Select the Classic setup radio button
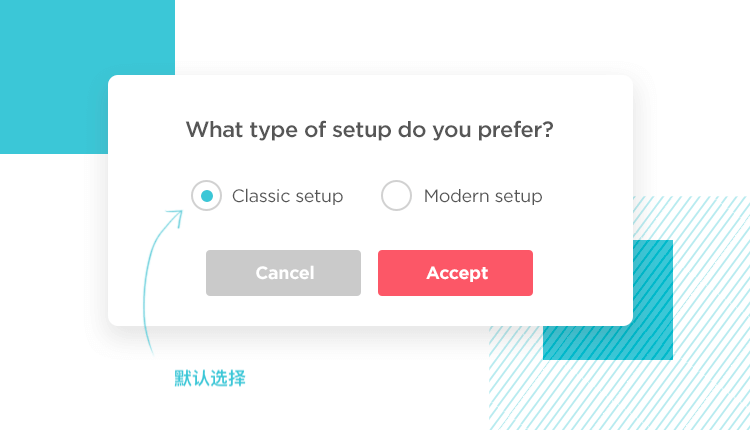This screenshot has height=430, width=750. tap(206, 196)
